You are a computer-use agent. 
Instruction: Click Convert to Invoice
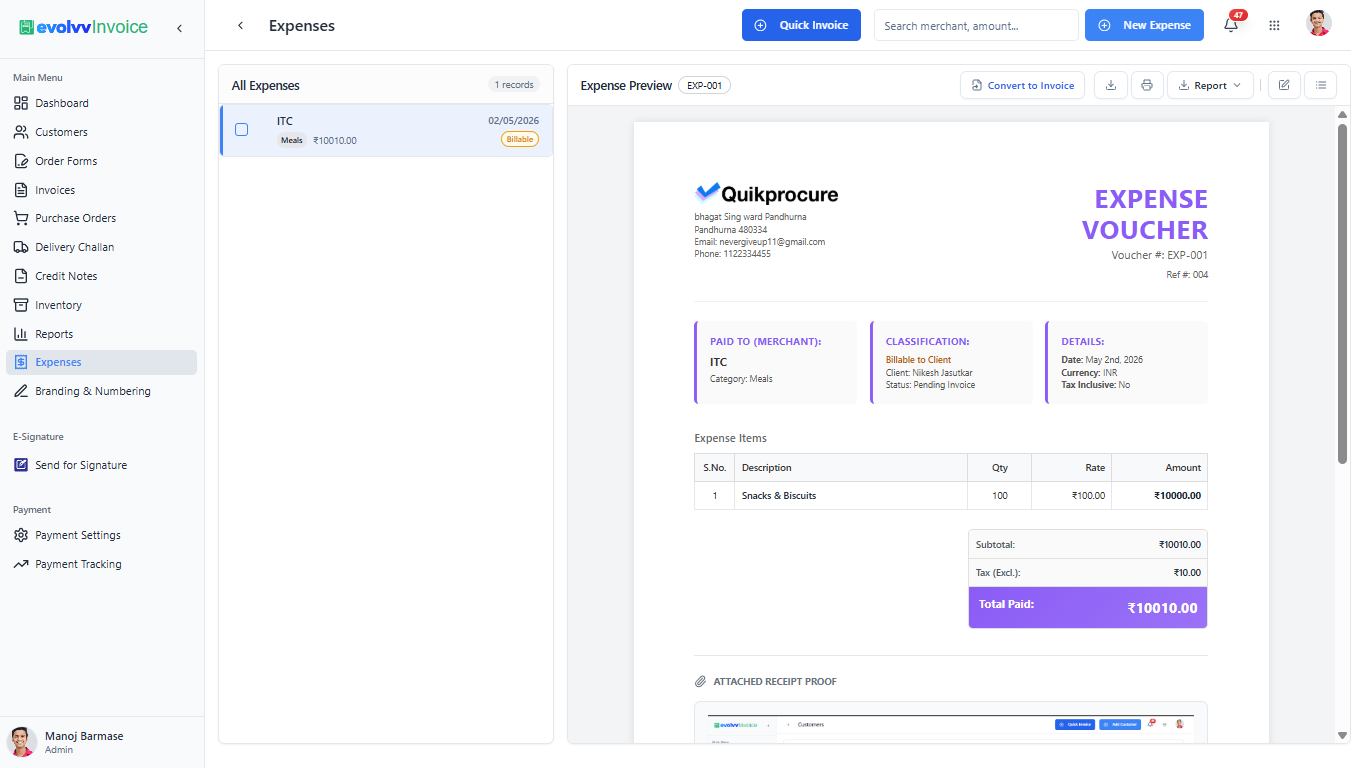point(1022,85)
